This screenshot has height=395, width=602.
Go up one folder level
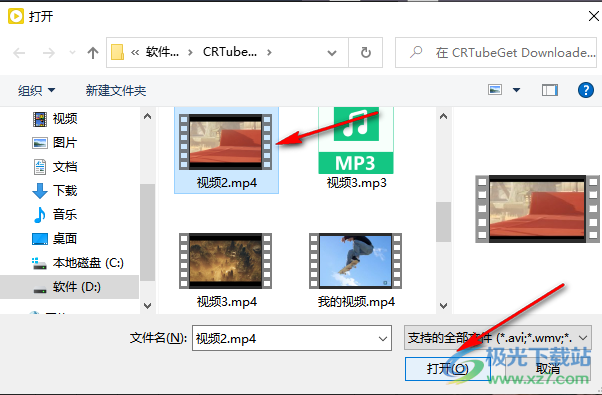pos(93,53)
